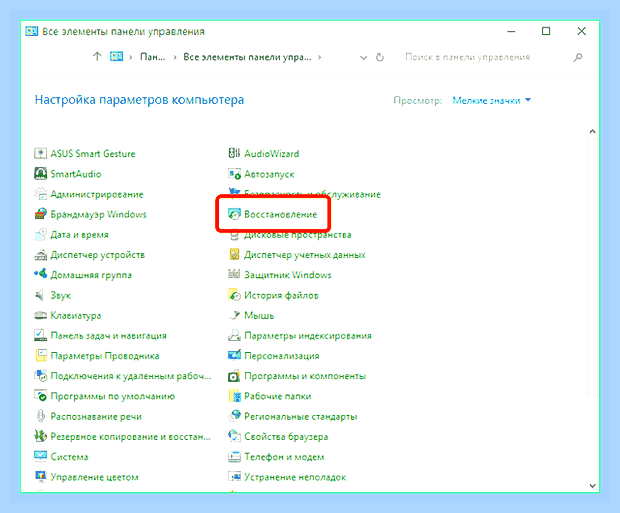Open the Восстановление recovery icon
Image resolution: width=620 pixels, height=513 pixels.
[234, 214]
